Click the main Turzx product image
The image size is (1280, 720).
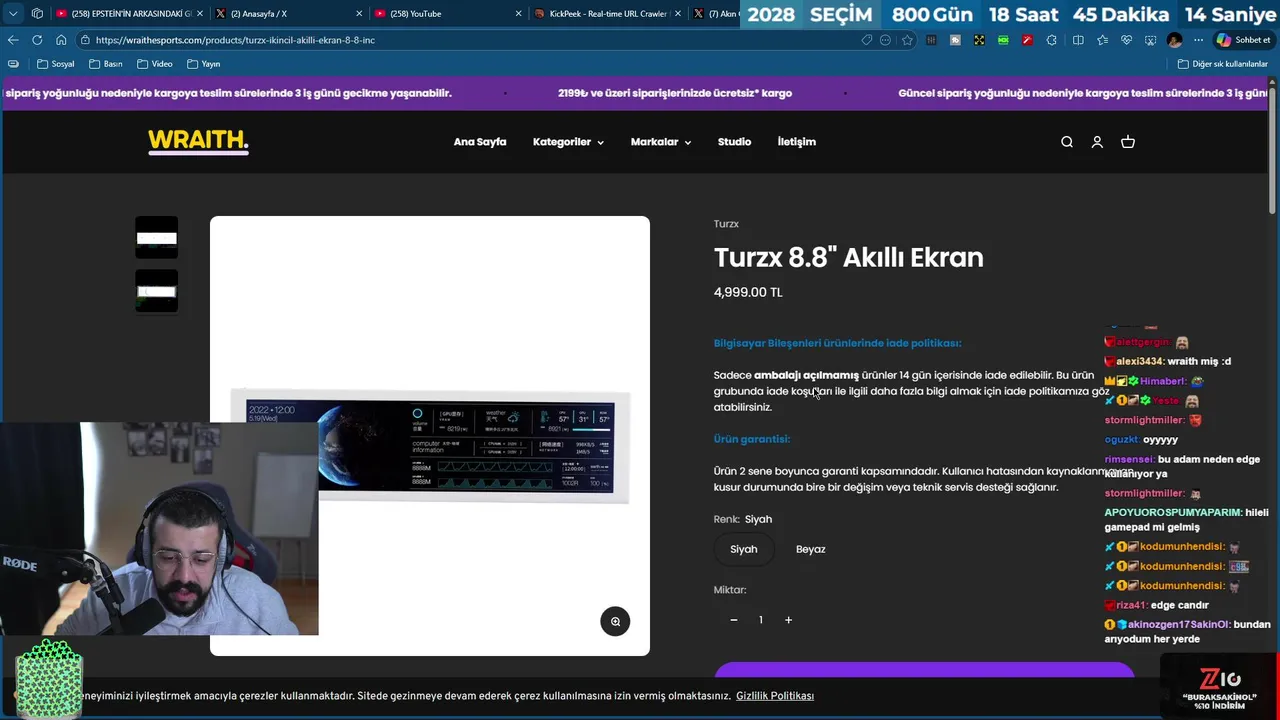430,436
